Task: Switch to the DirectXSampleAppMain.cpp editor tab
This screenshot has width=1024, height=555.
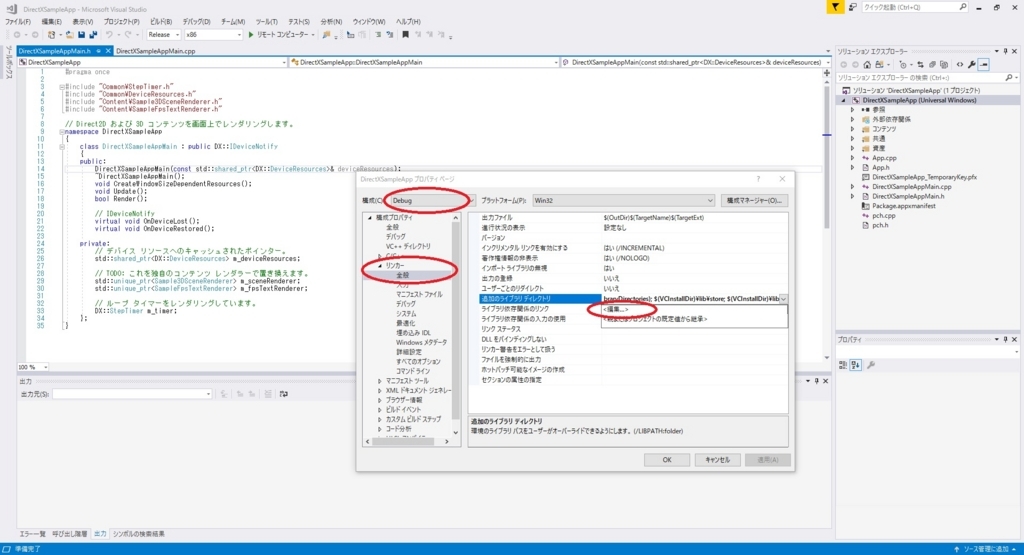Action: coord(155,51)
